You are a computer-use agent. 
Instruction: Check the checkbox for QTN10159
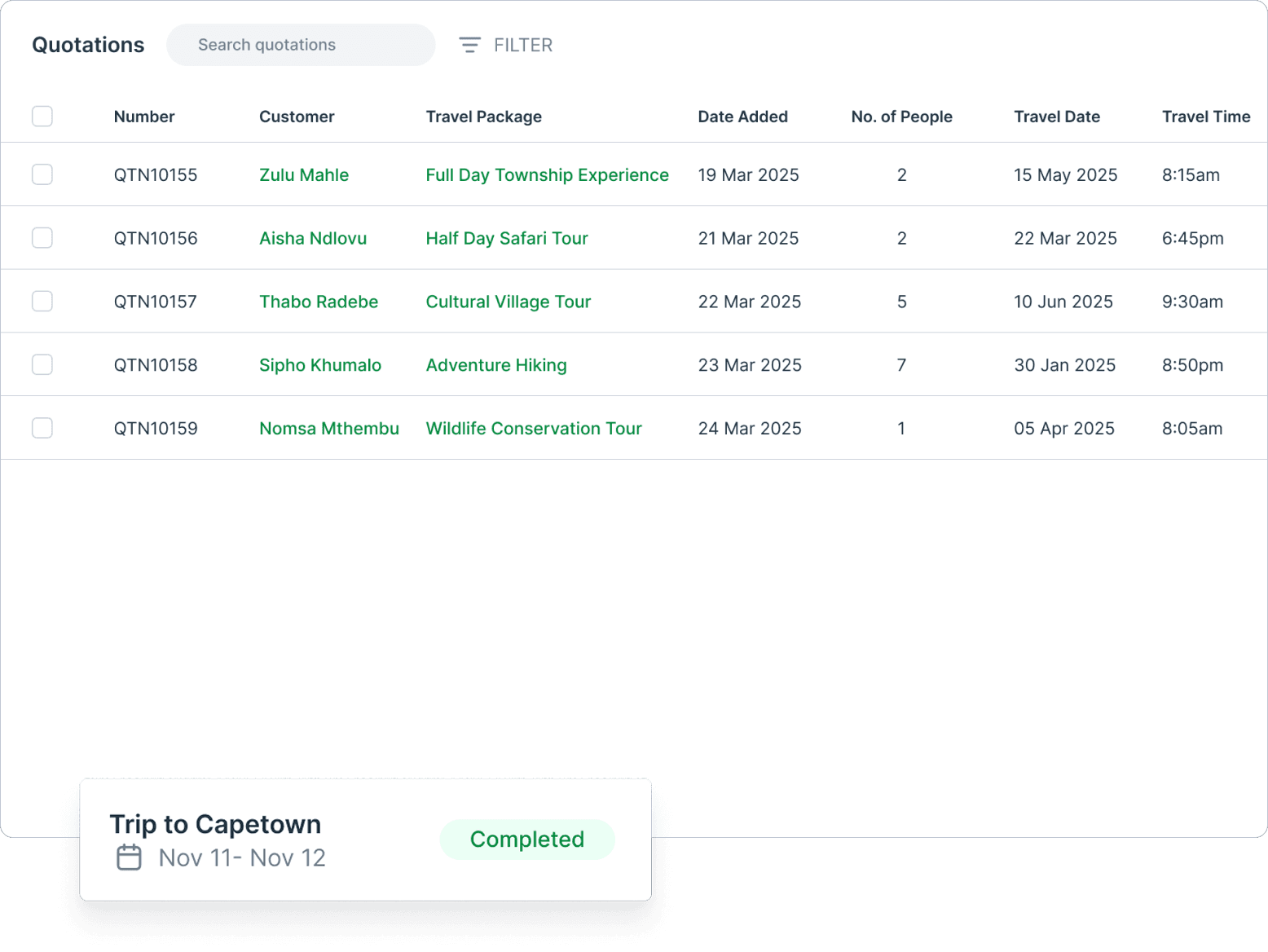tap(42, 427)
